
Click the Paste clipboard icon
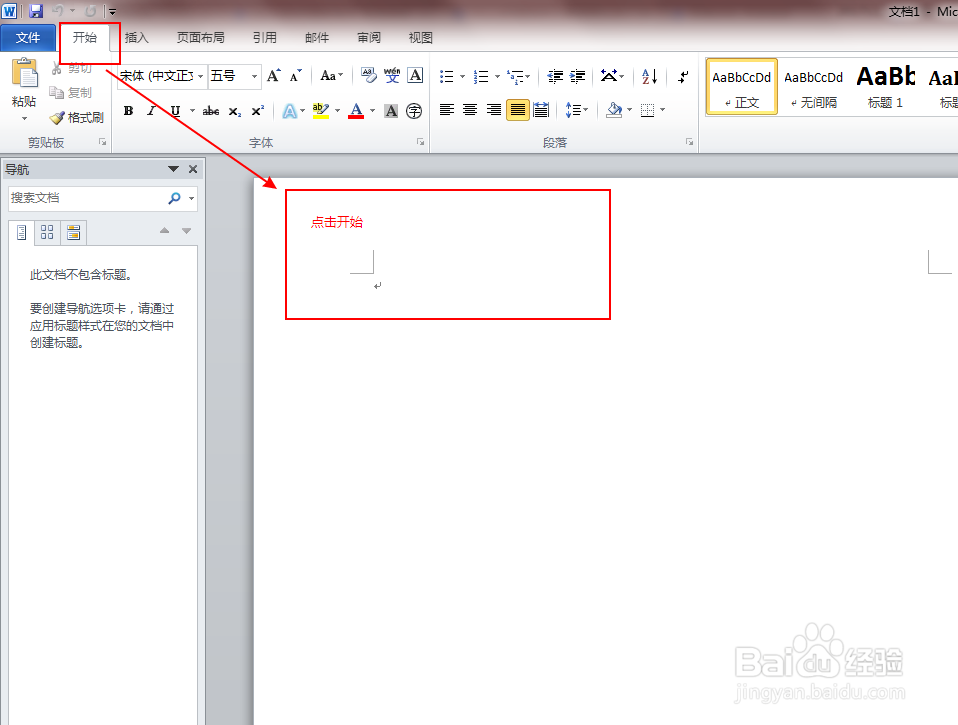pos(24,74)
